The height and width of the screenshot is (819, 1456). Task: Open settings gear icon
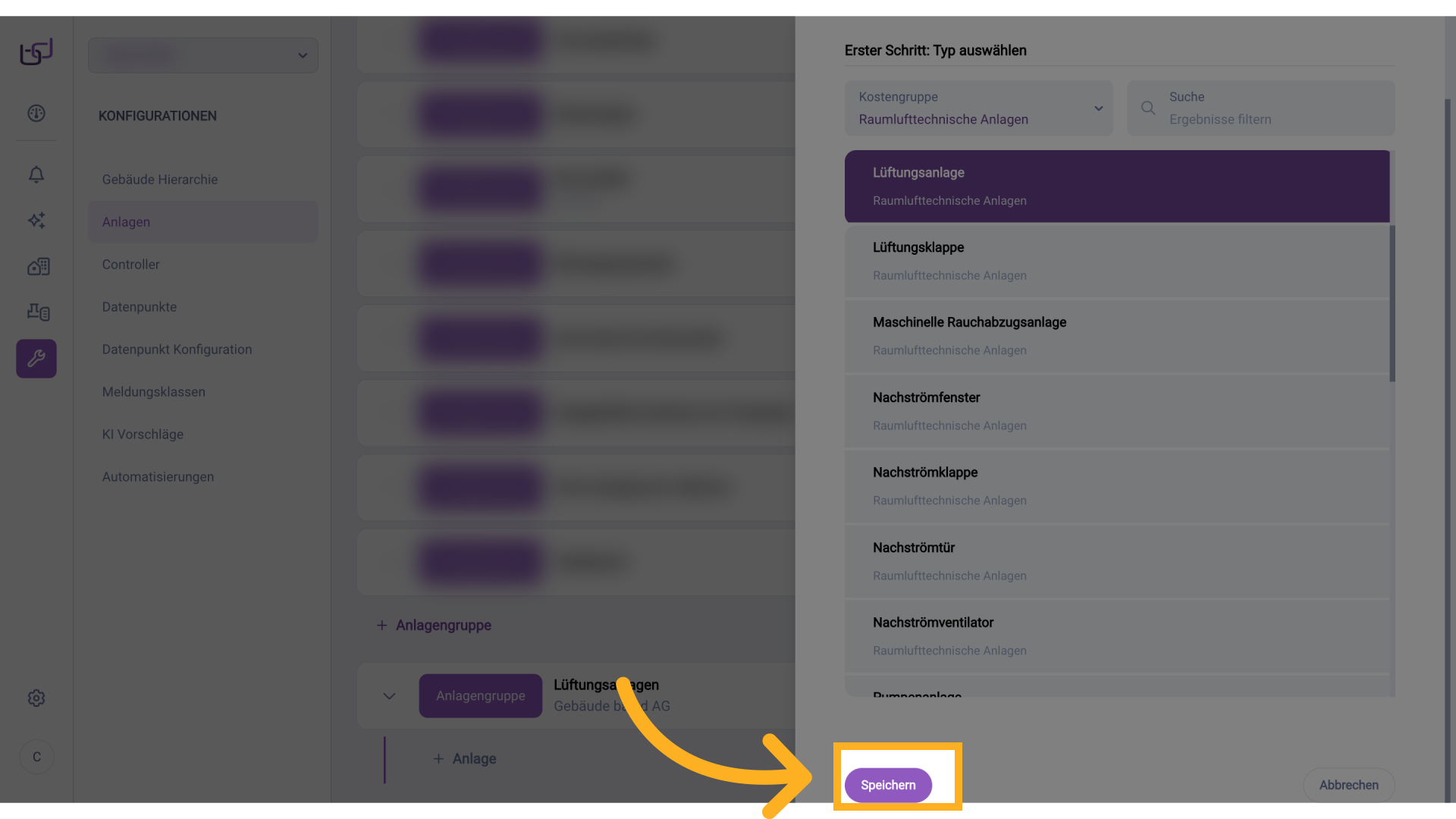[x=36, y=698]
